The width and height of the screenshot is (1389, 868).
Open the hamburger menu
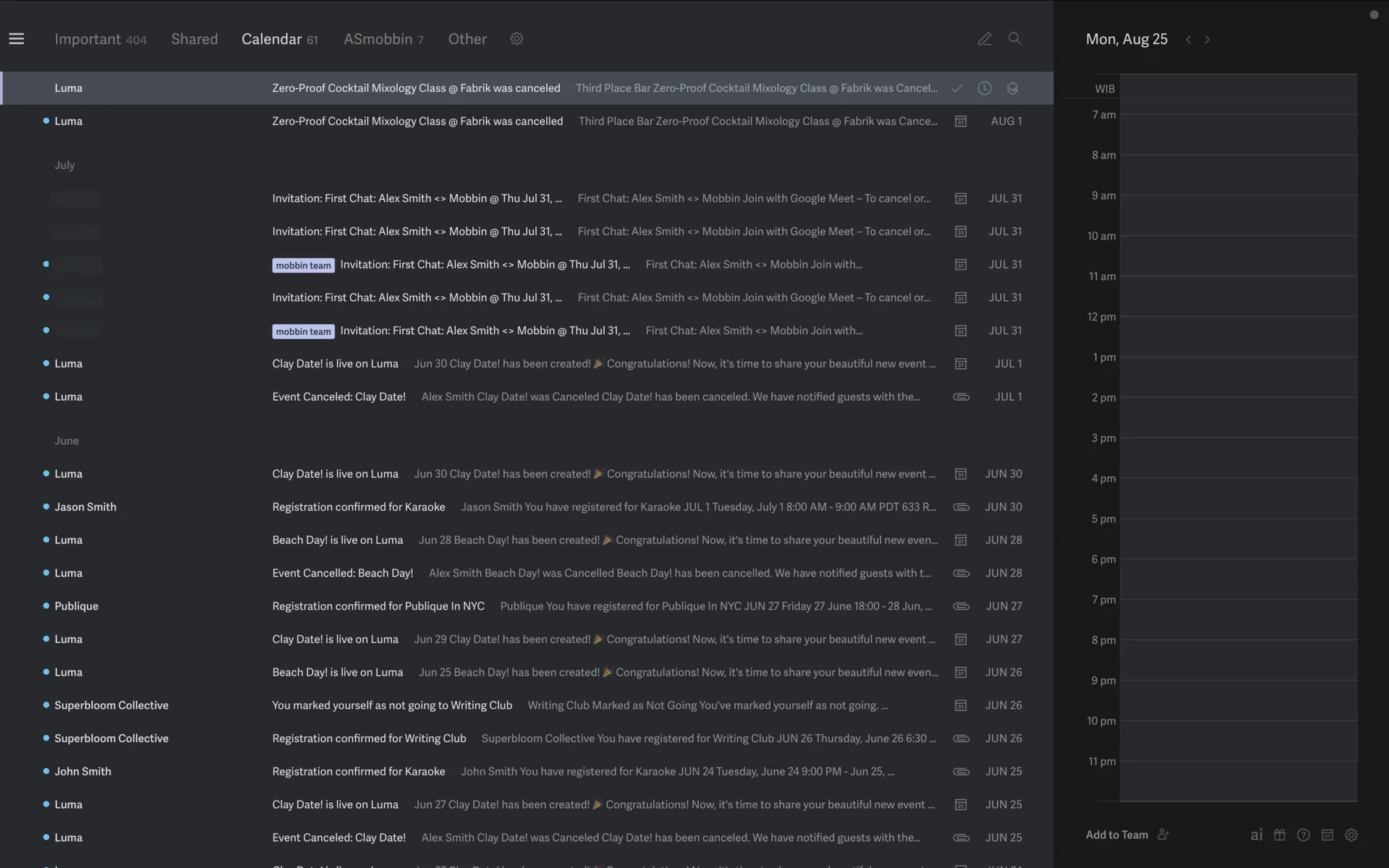pos(17,39)
